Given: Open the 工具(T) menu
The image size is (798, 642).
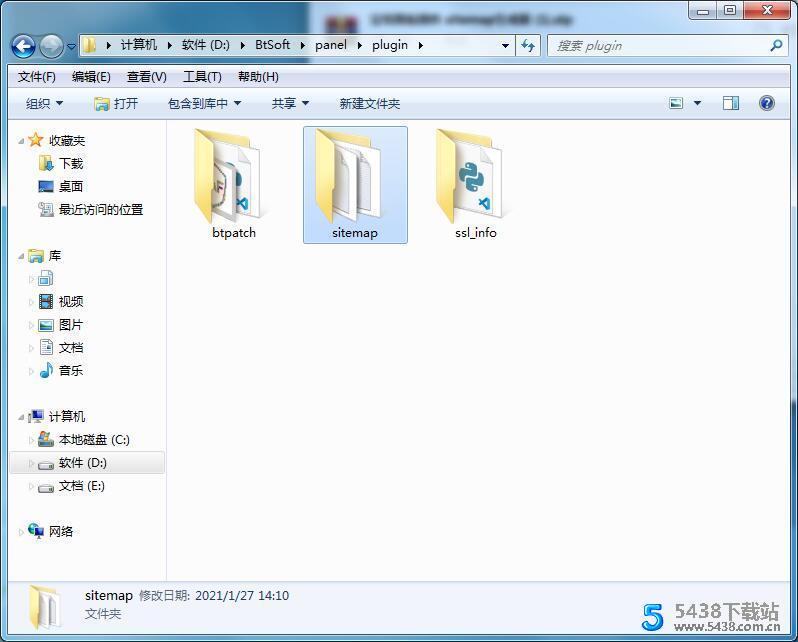Looking at the screenshot, I should click(x=202, y=77).
